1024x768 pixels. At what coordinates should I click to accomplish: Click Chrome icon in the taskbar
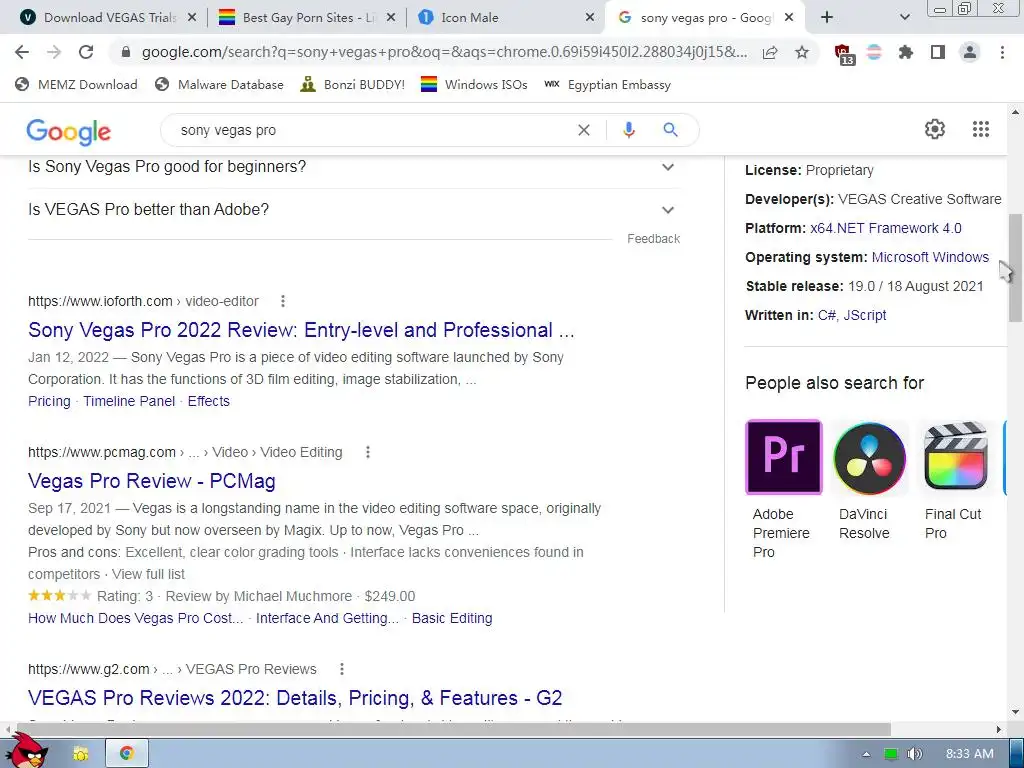[x=127, y=753]
